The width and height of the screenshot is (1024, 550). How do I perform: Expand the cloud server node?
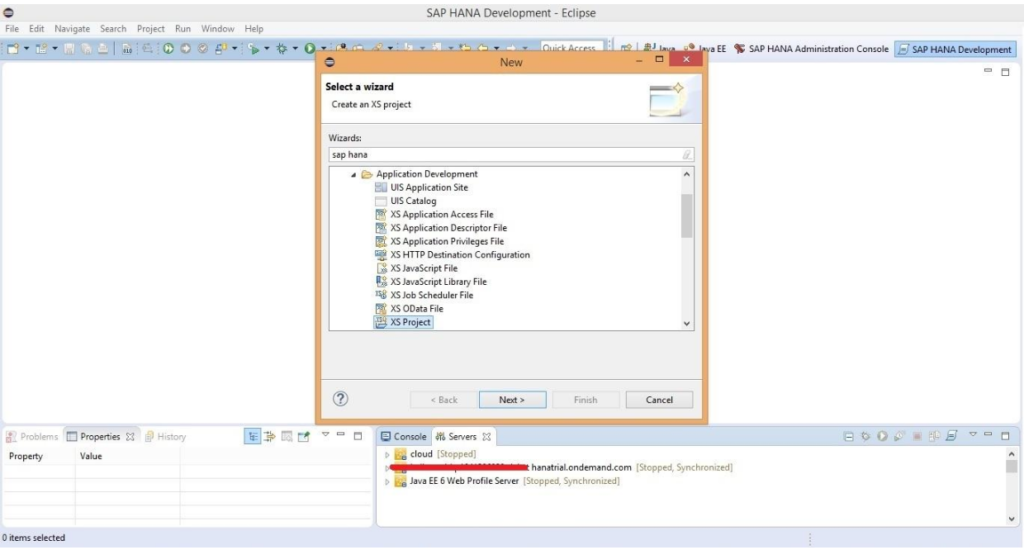pyautogui.click(x=387, y=455)
